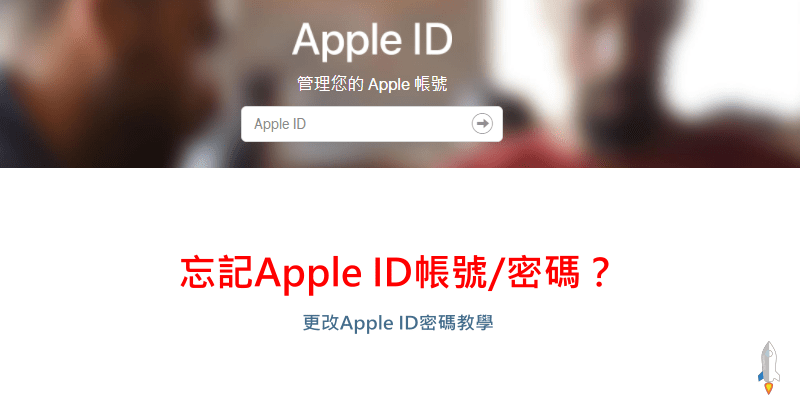
Task: Click the red question mark in headline
Action: [x=598, y=274]
